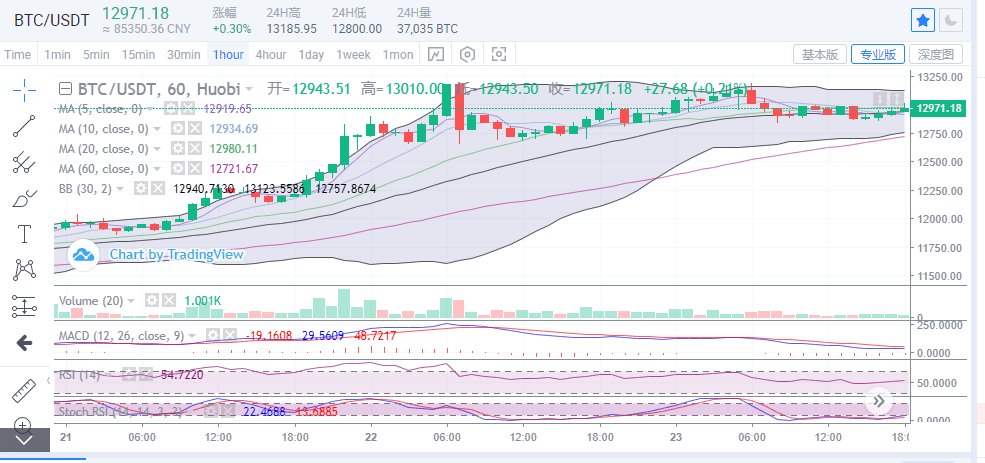Image resolution: width=985 pixels, height=463 pixels.
Task: Open the indicators chart icon in toolbar
Action: click(436, 55)
